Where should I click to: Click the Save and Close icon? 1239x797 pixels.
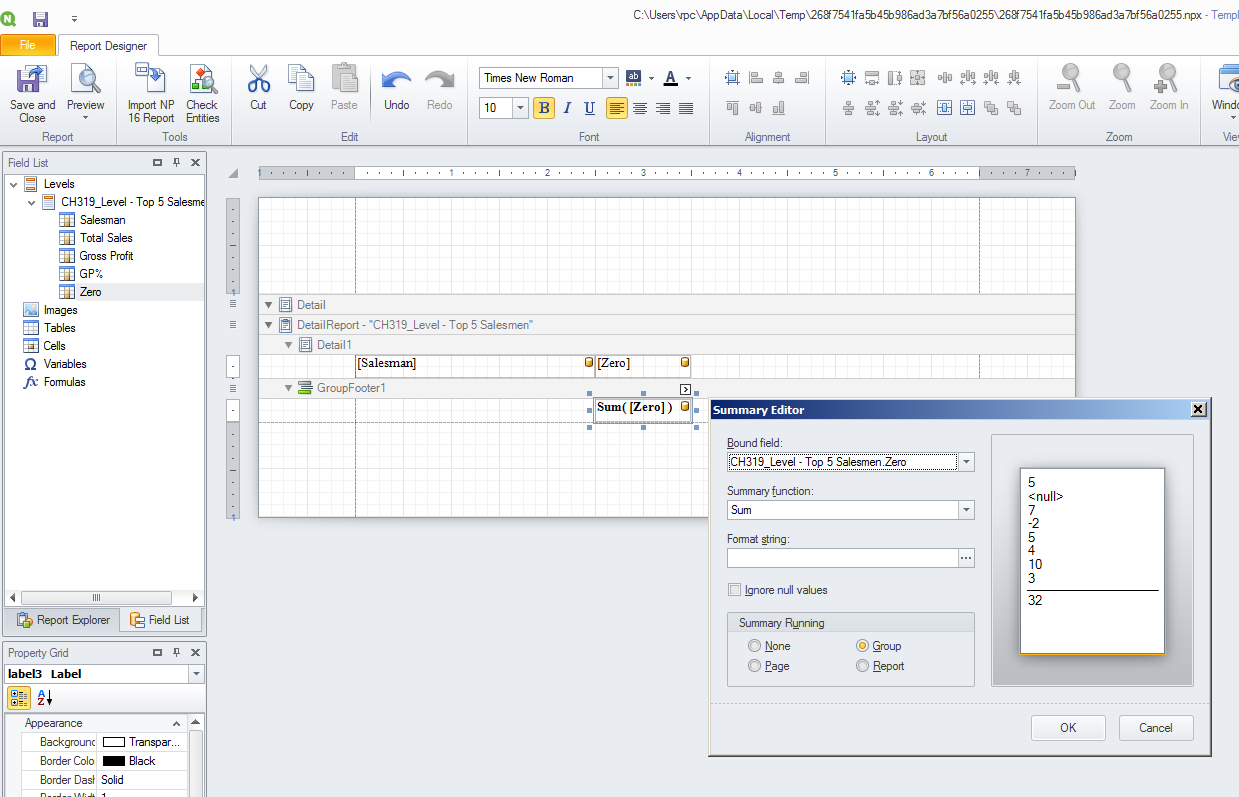[x=32, y=80]
